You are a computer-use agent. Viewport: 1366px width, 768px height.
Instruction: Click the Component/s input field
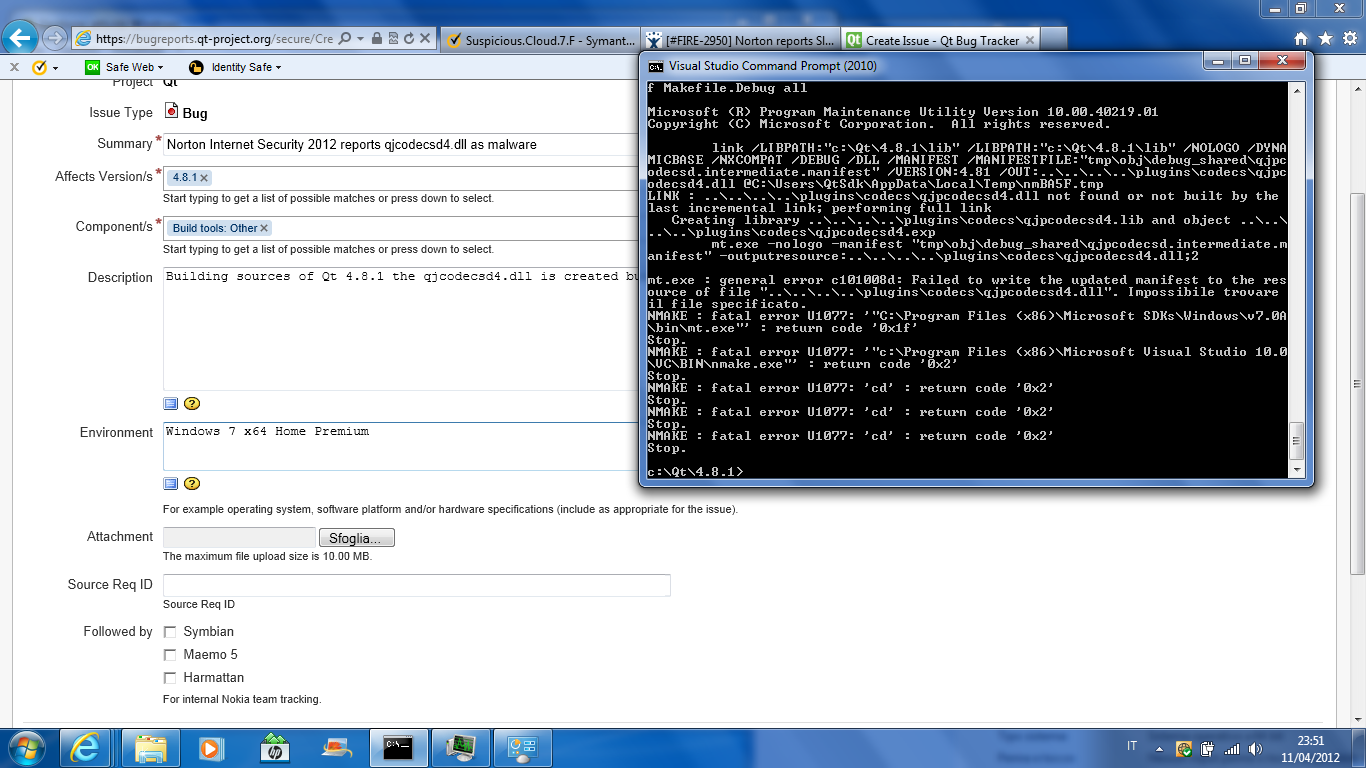click(401, 228)
